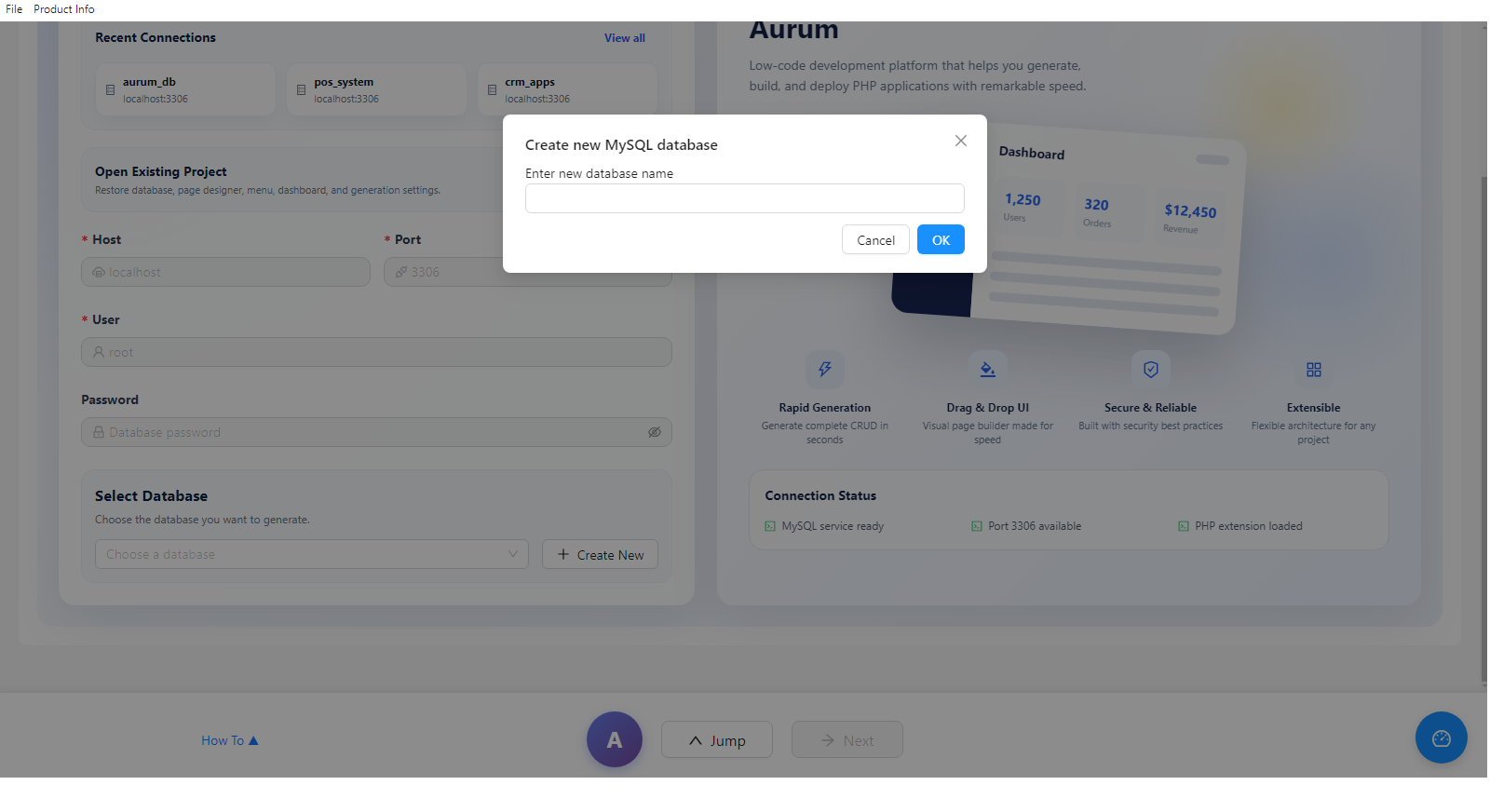Click the host globe icon
1490x812 pixels.
coord(99,272)
